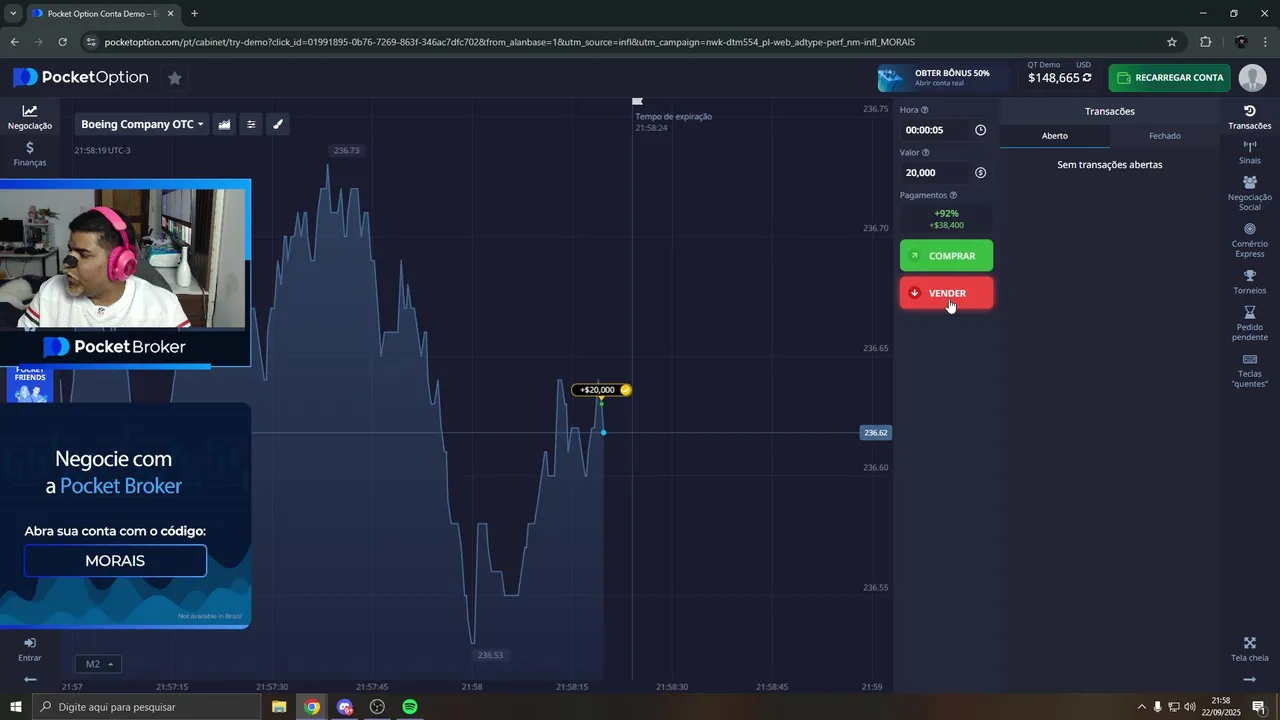Refresh the demo balance icon
This screenshot has width=1280, height=720.
coord(1087,78)
